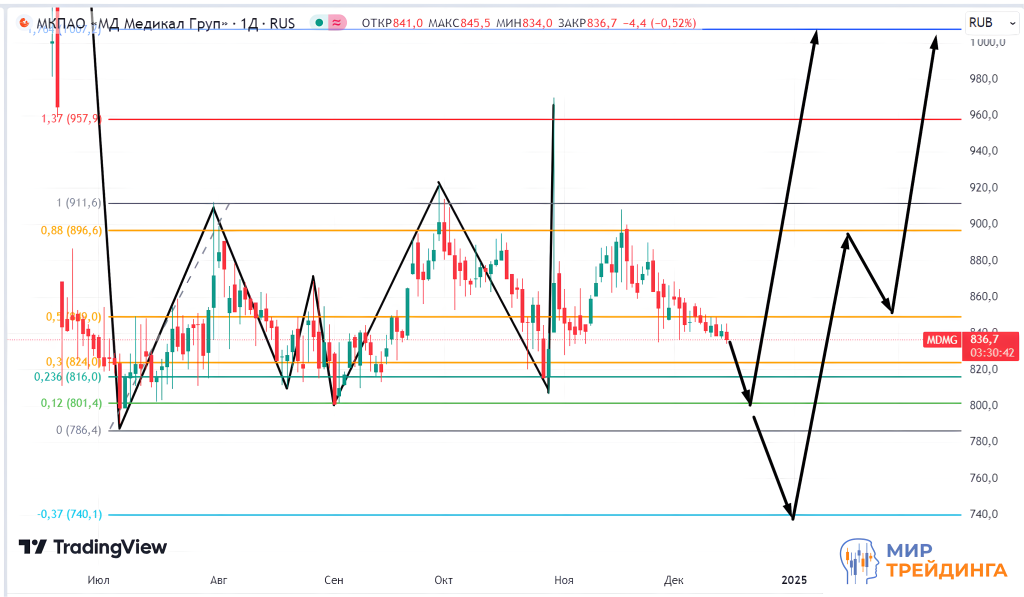Click the closing price value 836,7

[x=597, y=22]
